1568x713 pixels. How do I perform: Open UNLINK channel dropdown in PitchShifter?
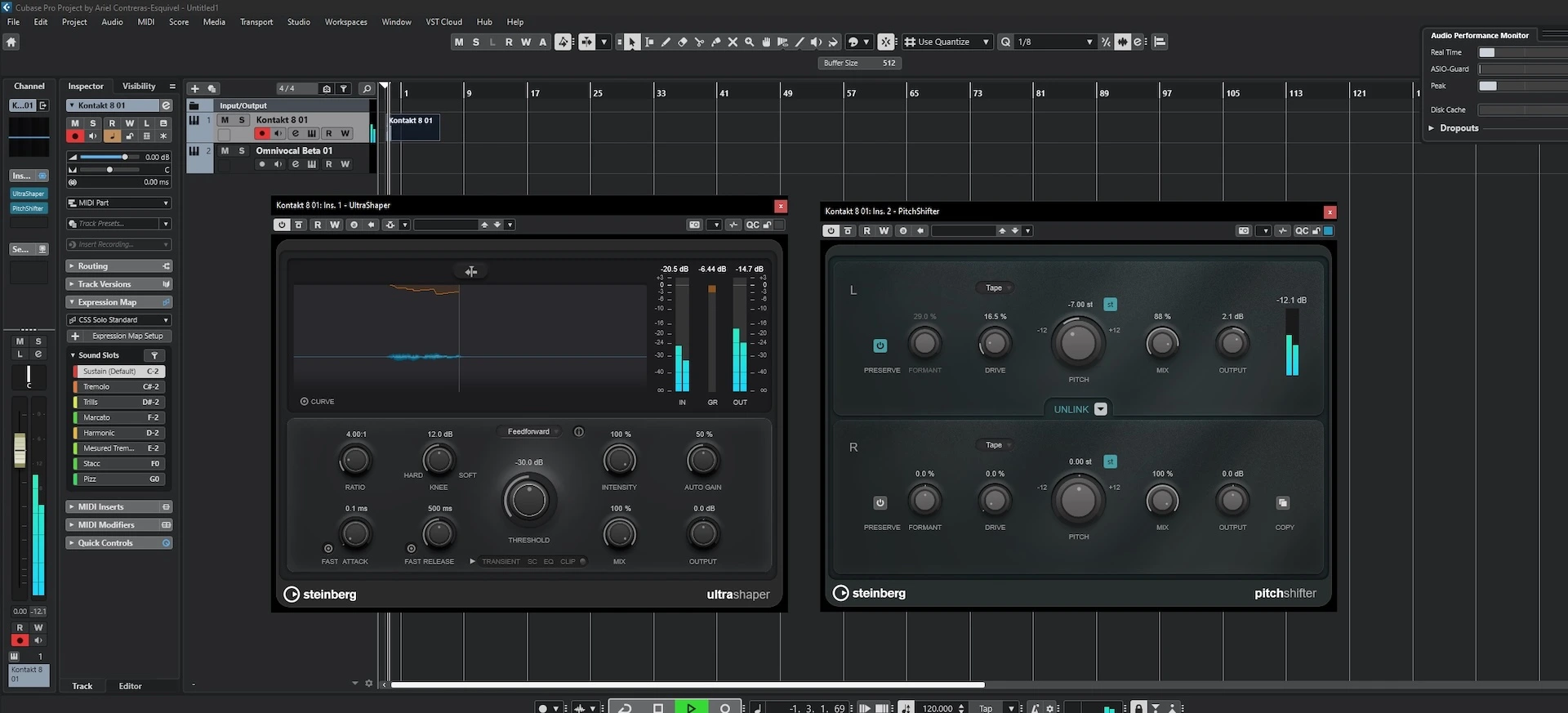pyautogui.click(x=1100, y=409)
